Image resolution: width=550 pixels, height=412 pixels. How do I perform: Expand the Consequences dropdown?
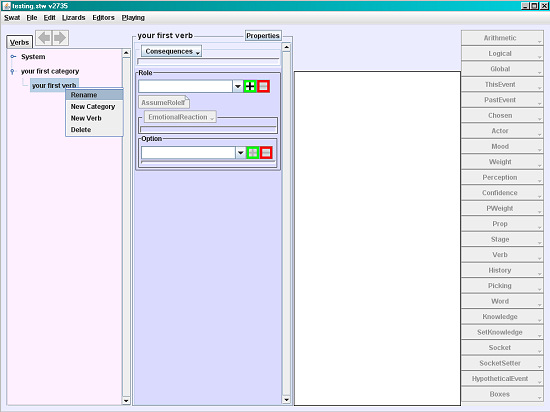(x=172, y=51)
